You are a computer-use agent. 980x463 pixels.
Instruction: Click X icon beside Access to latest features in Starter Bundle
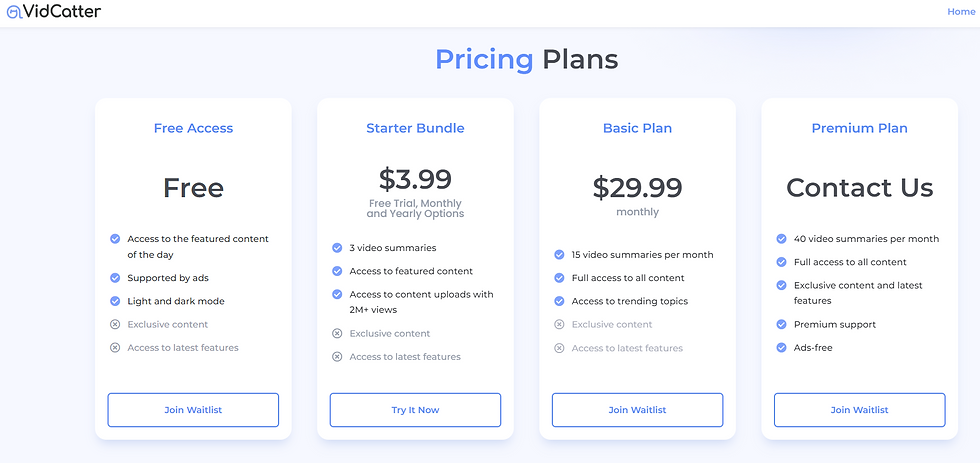tap(337, 357)
